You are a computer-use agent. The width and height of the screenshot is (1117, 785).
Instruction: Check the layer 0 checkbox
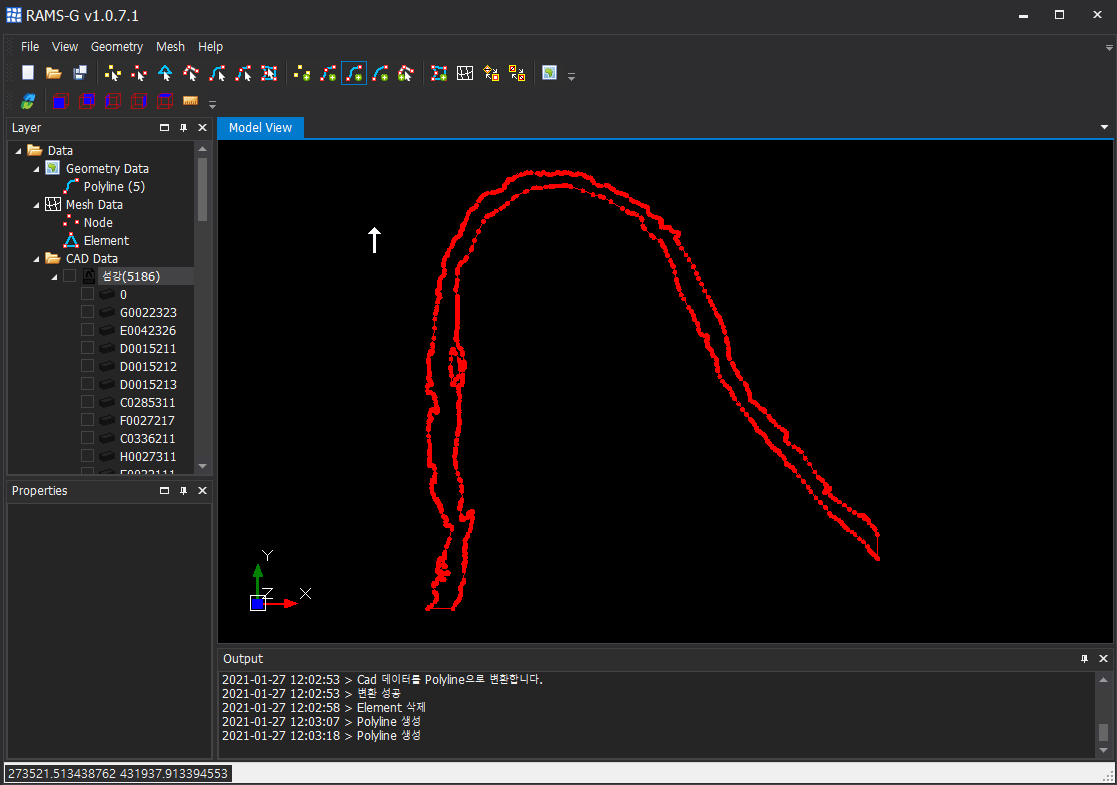pos(87,294)
